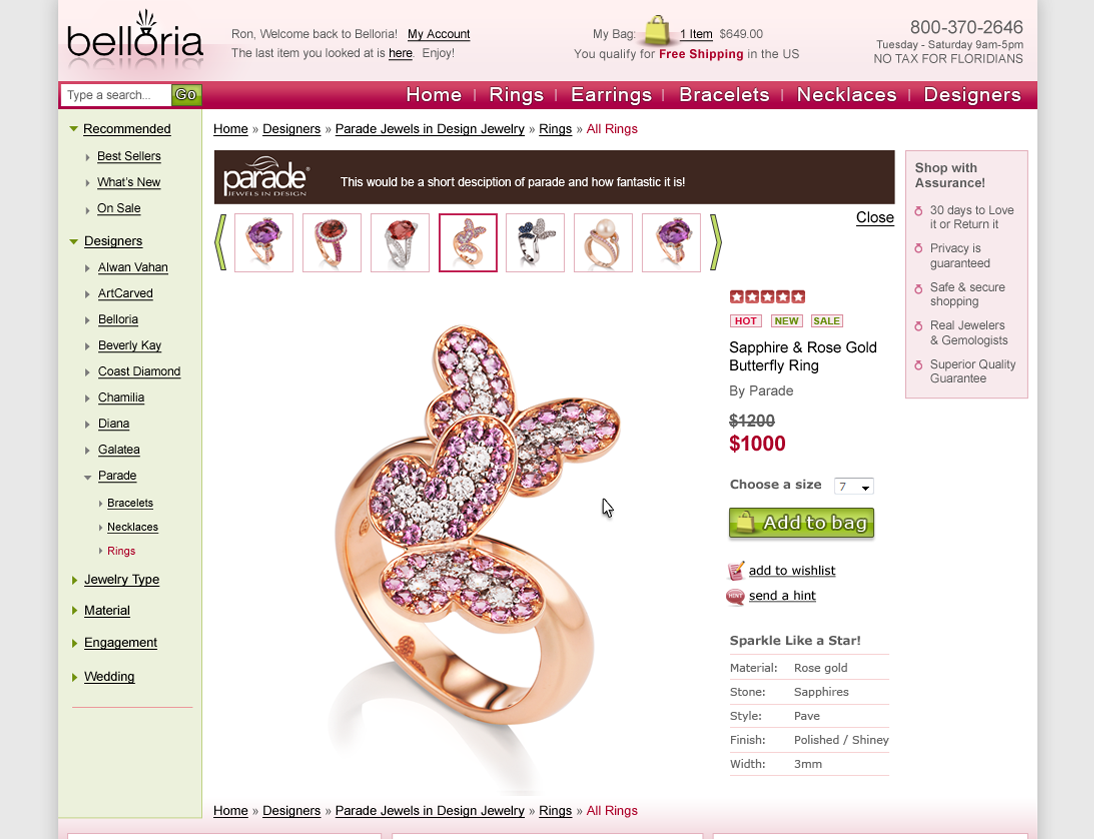Click the Close link near carousel
Viewport: 1094px width, 839px height.
[875, 218]
